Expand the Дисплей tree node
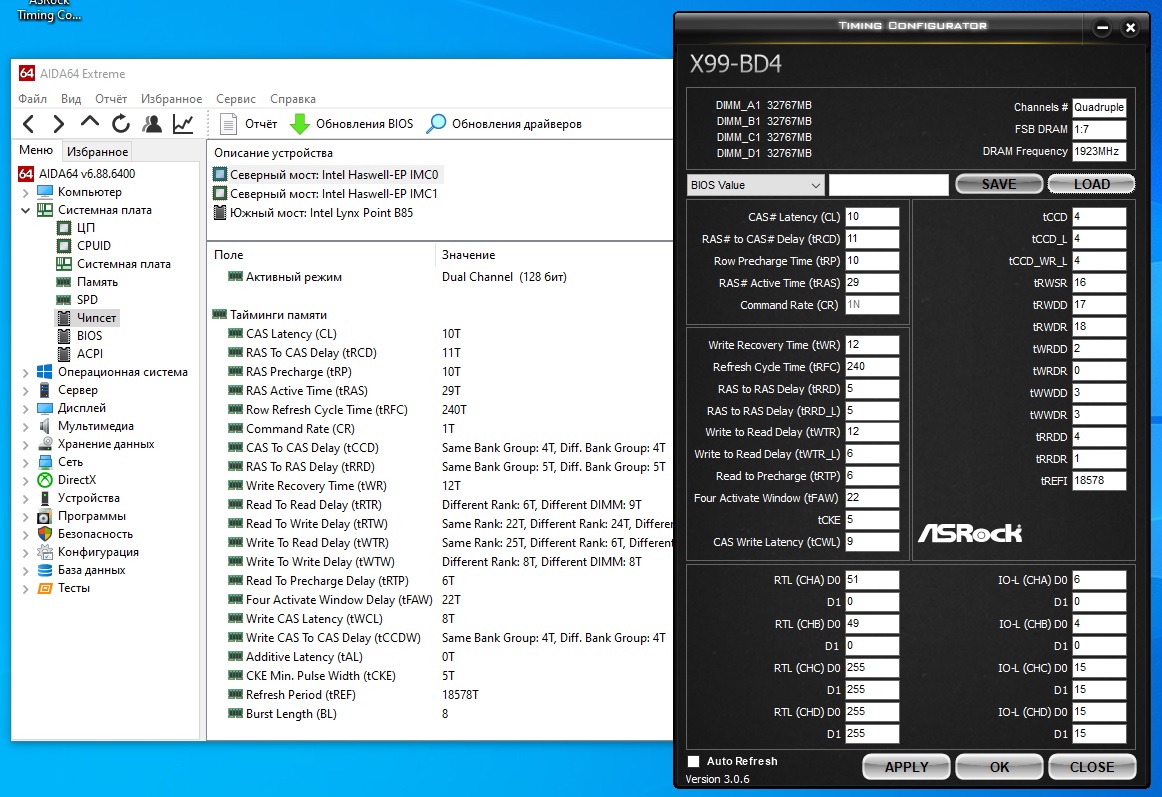 [26, 409]
